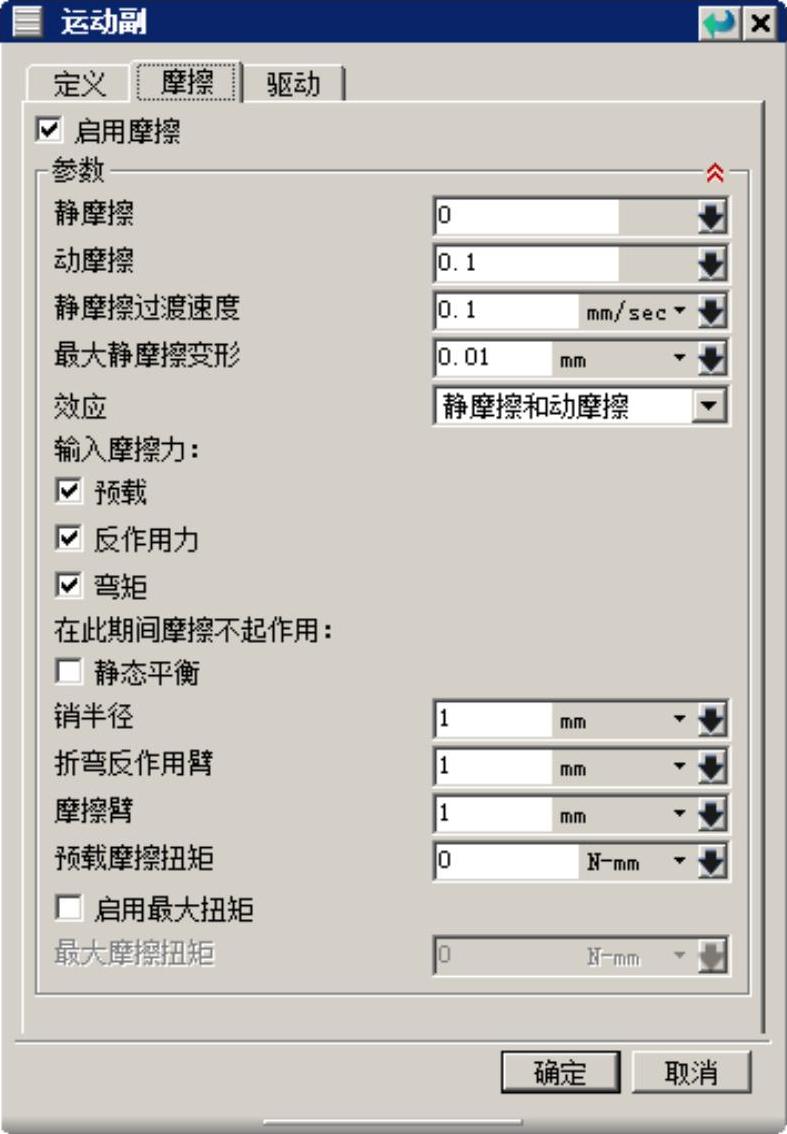
Task: Click arrow icon beside 预载摩擦扭矩 field
Action: coord(711,861)
